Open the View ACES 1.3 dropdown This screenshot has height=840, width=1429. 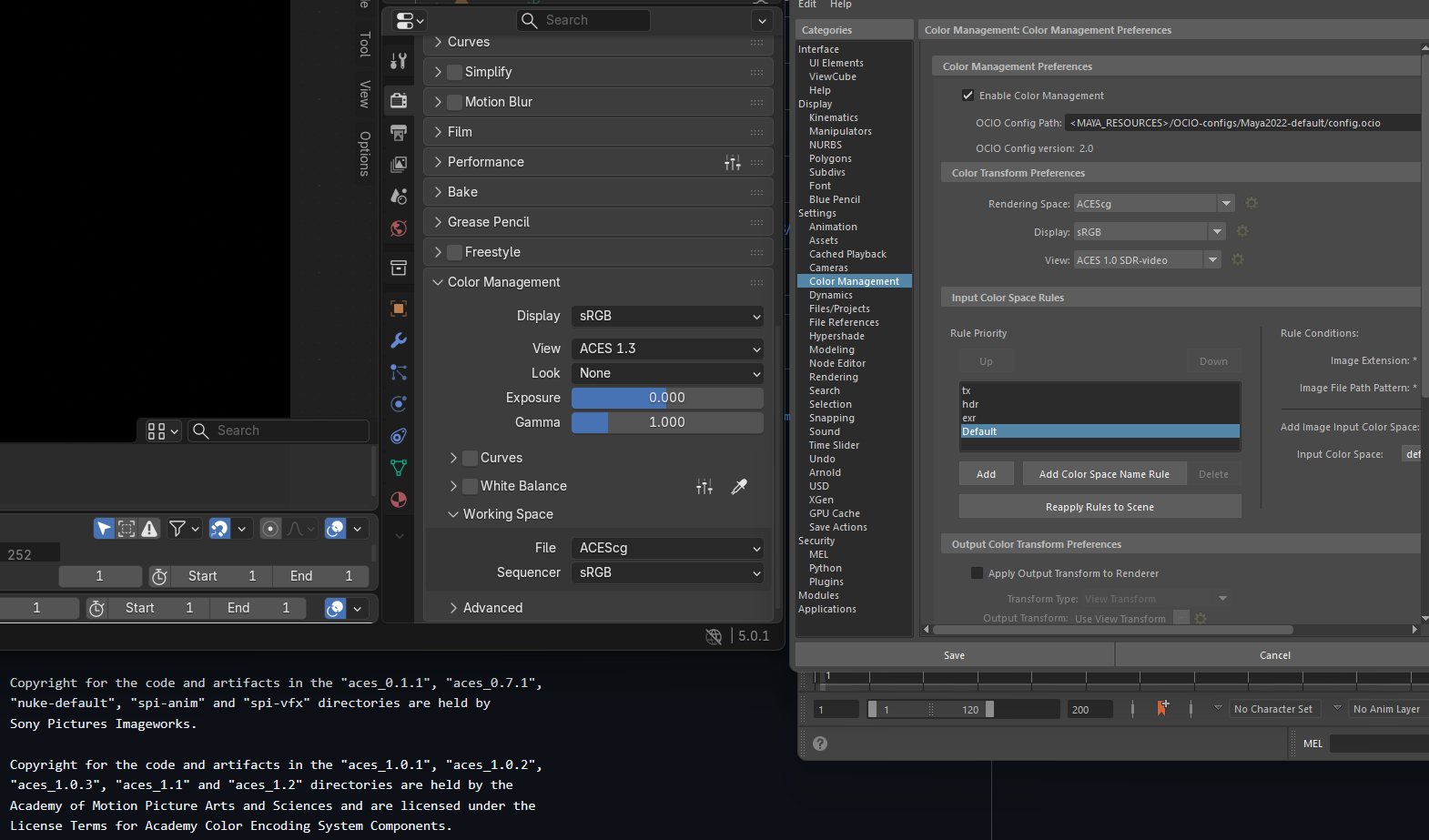pos(666,349)
